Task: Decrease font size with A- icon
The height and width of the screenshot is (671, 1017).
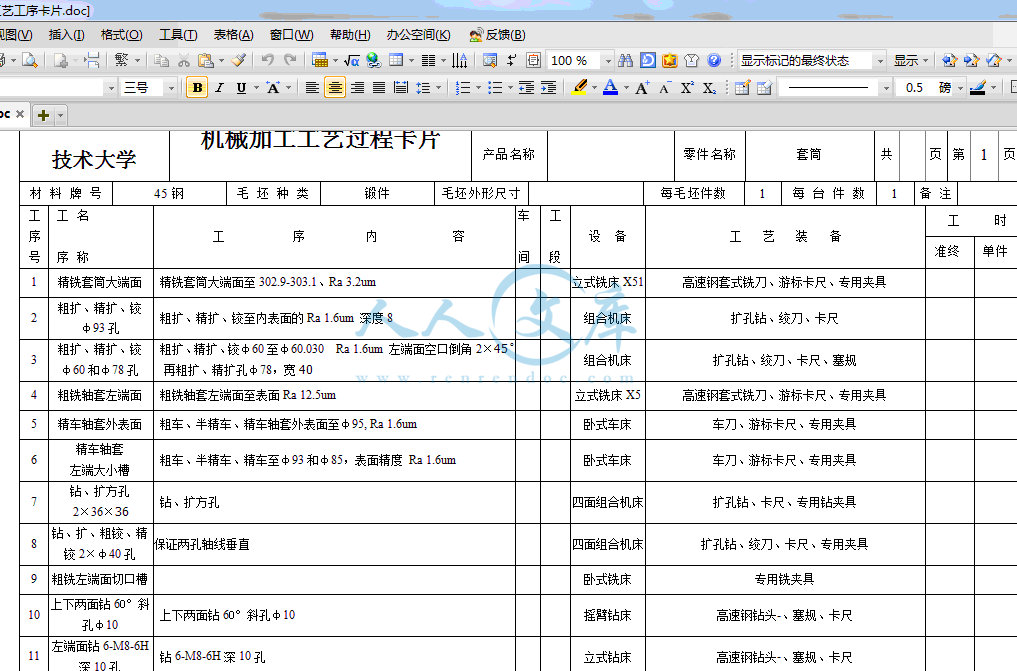Action: 664,88
